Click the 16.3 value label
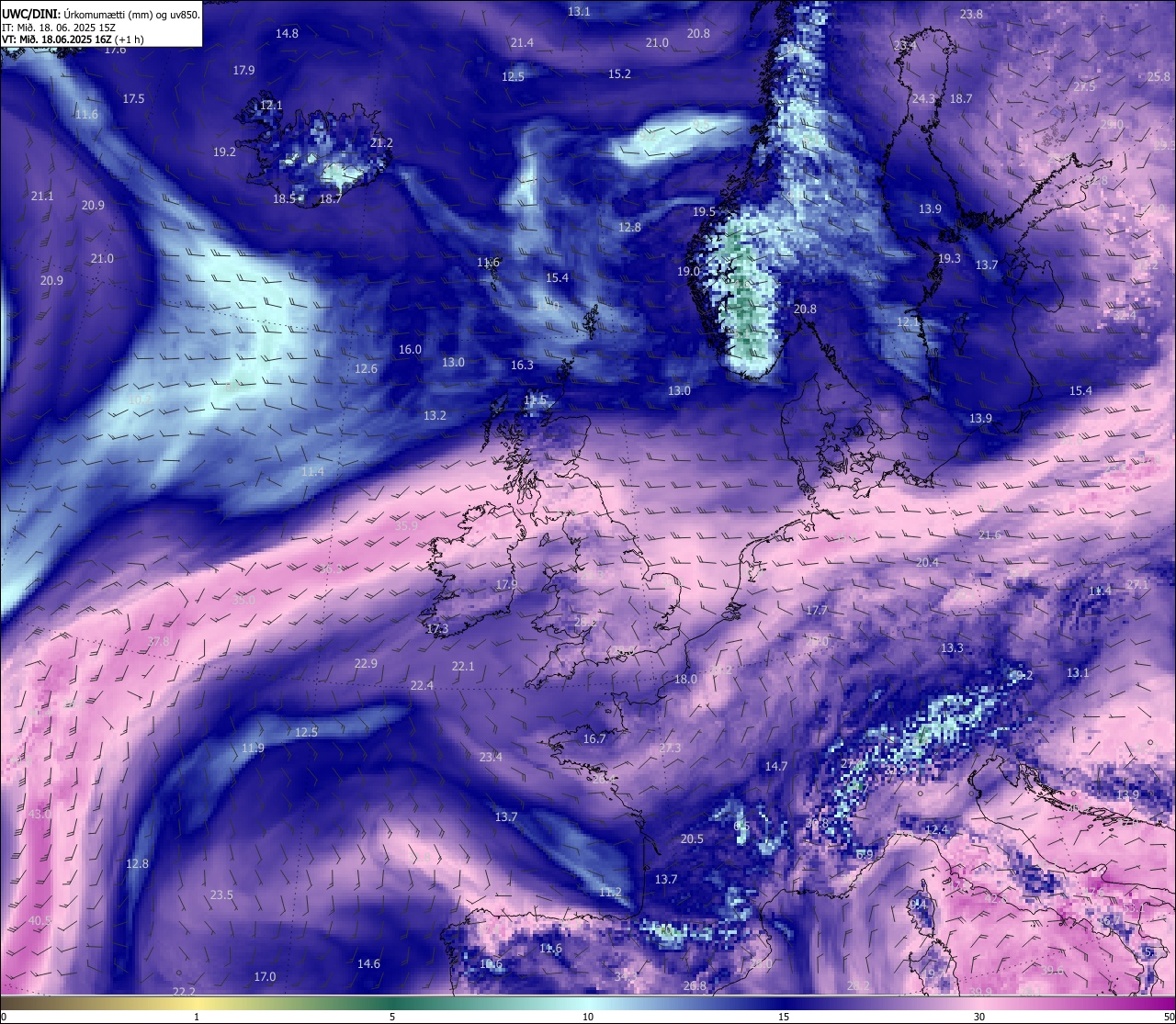Screen dimensions: 1176x1024 522,366
